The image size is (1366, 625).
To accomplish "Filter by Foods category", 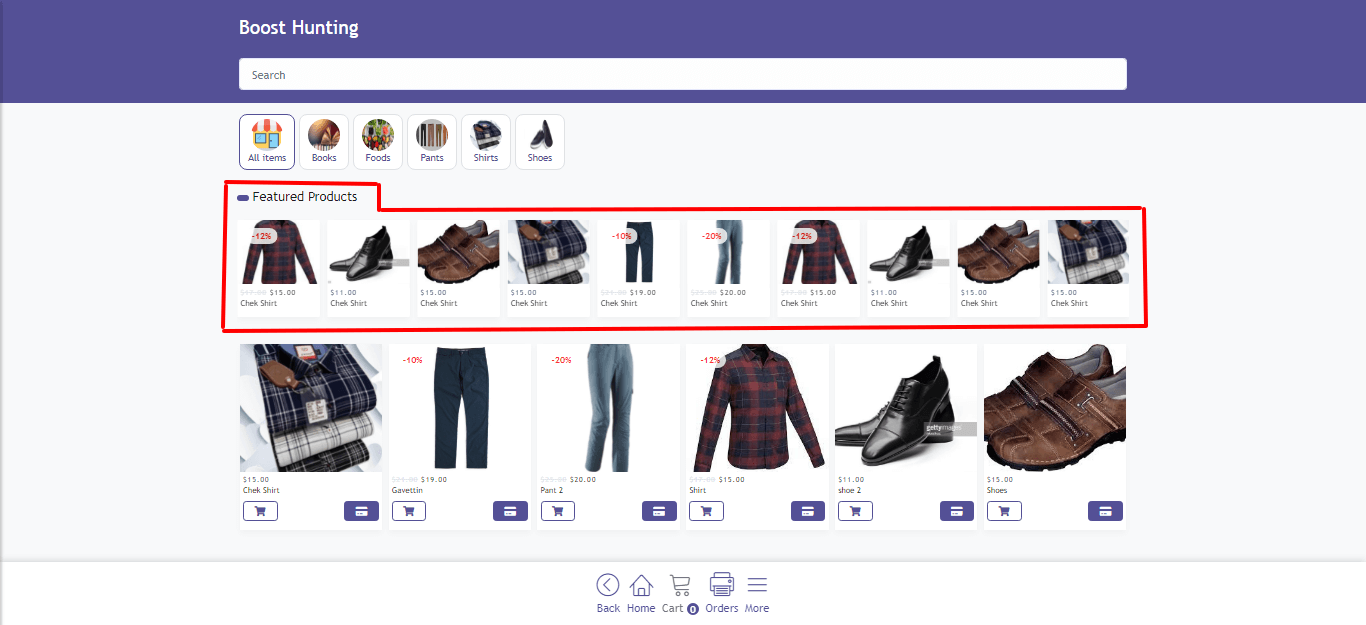I will tap(378, 142).
